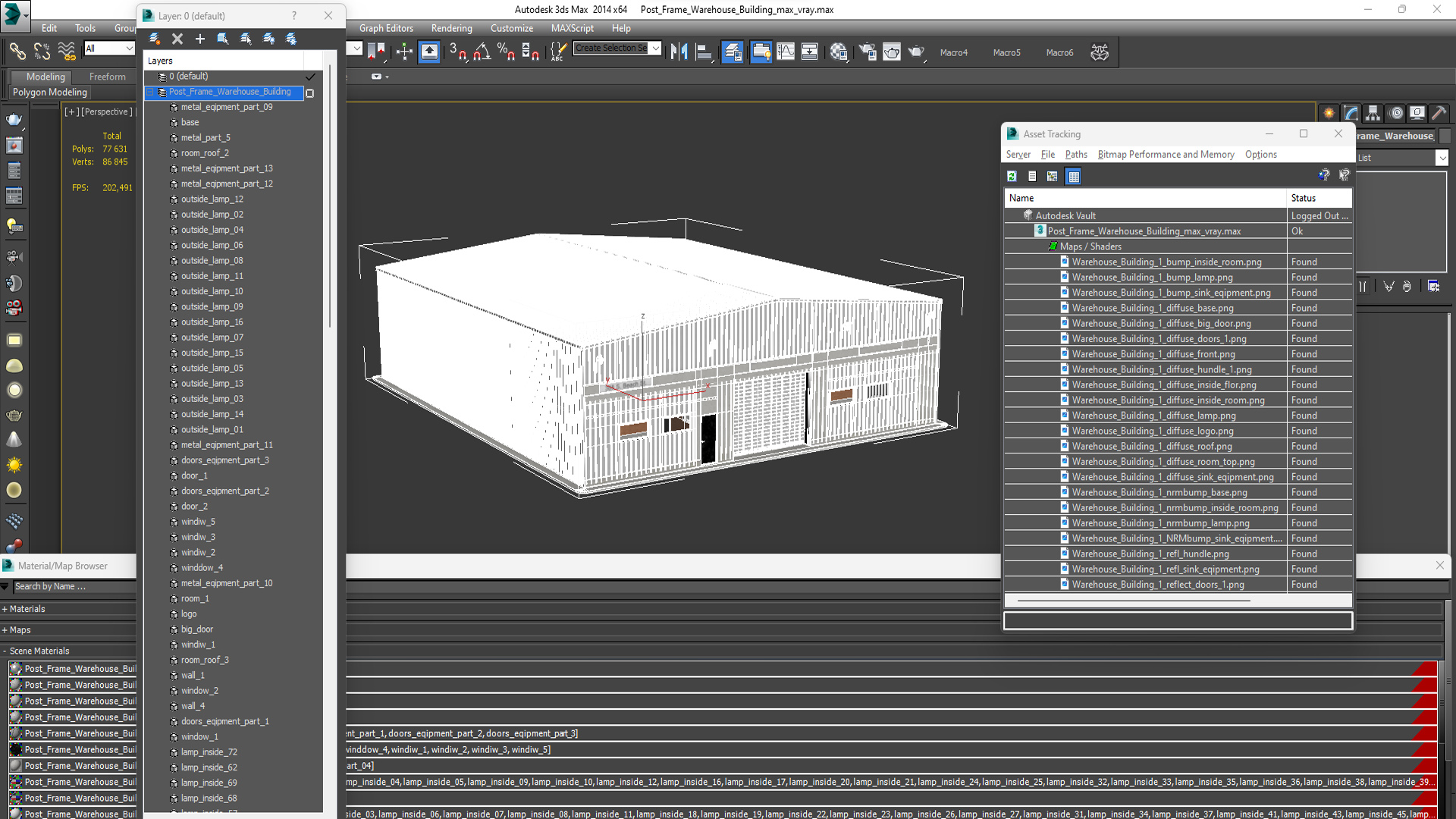1456x819 pixels.
Task: Click Delete layer X icon in Layer dialog
Action: [x=177, y=39]
